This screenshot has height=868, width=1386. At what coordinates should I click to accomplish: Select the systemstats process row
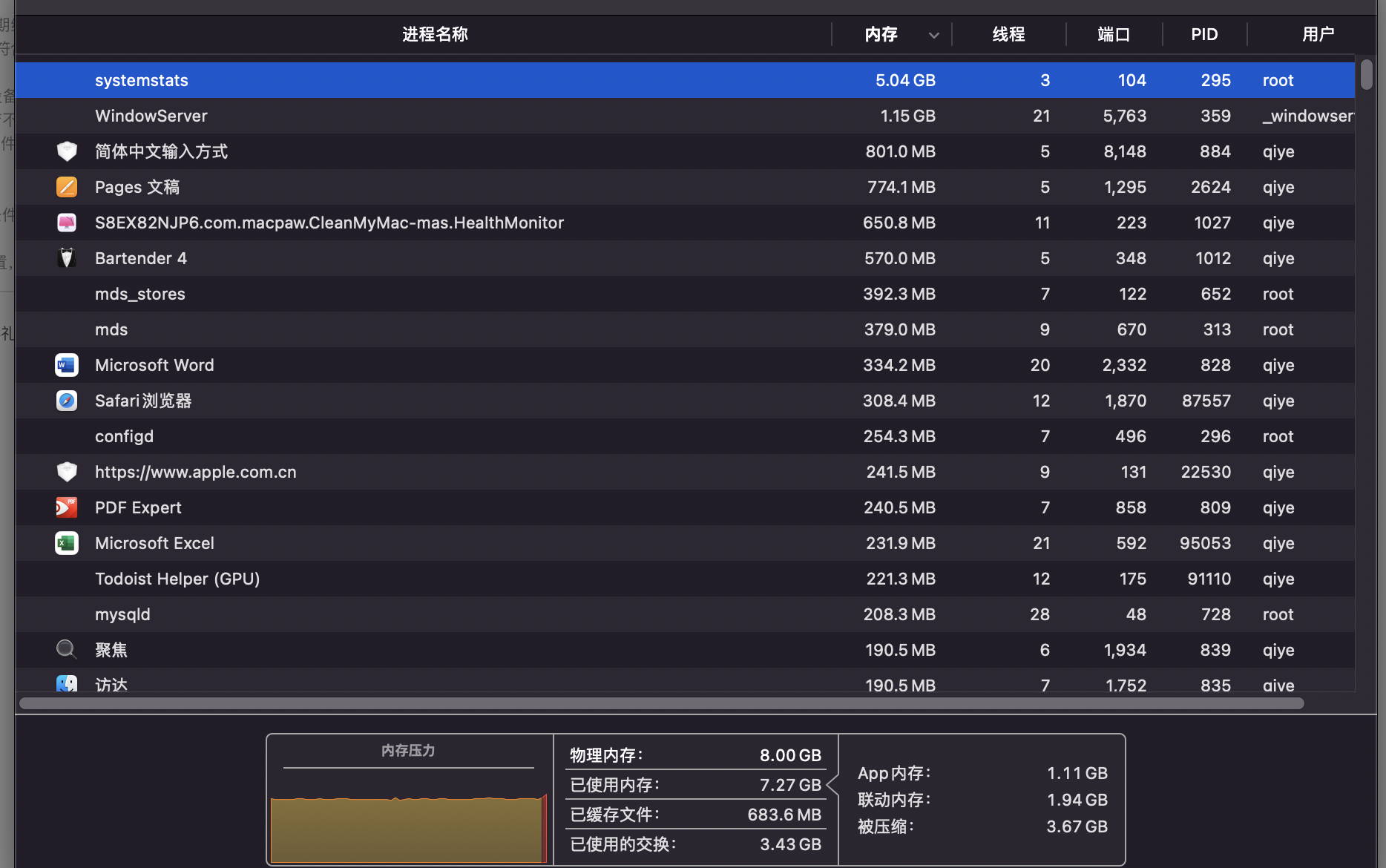click(x=685, y=80)
